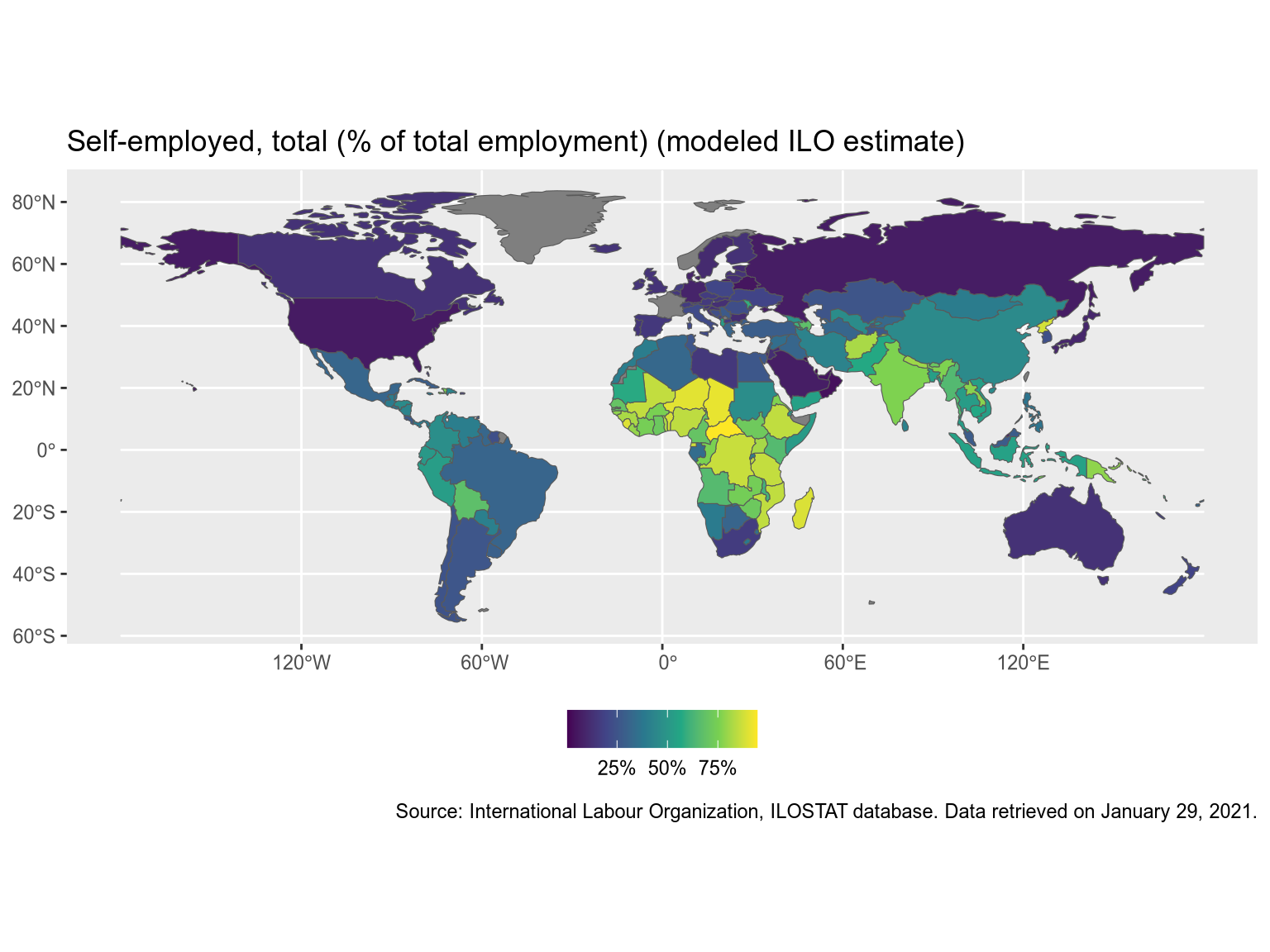1270x952 pixels.
Task: Click the 50% legend label
Action: tap(666, 769)
